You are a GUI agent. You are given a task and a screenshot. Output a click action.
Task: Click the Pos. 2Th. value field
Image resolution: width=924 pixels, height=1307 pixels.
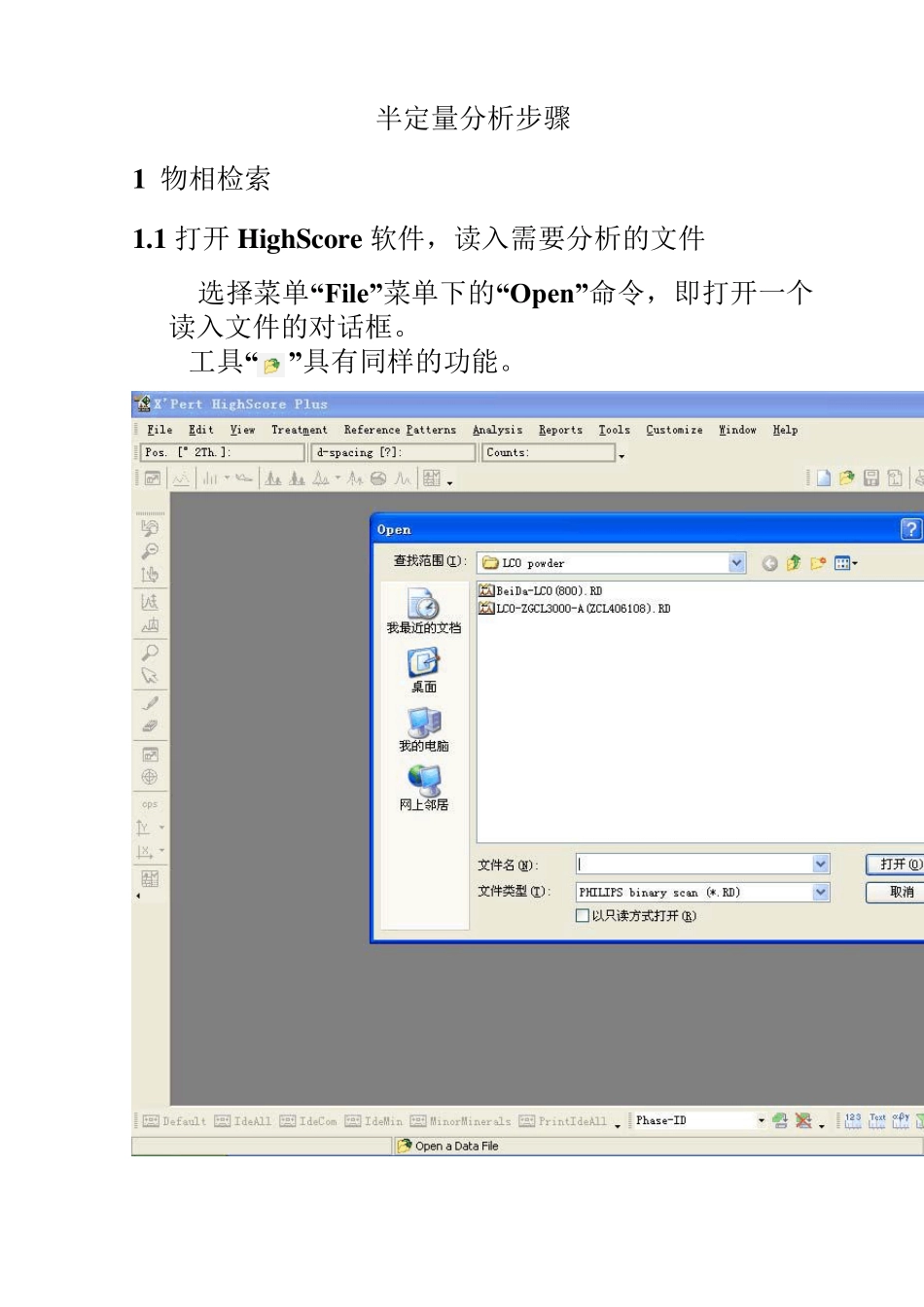pos(222,452)
